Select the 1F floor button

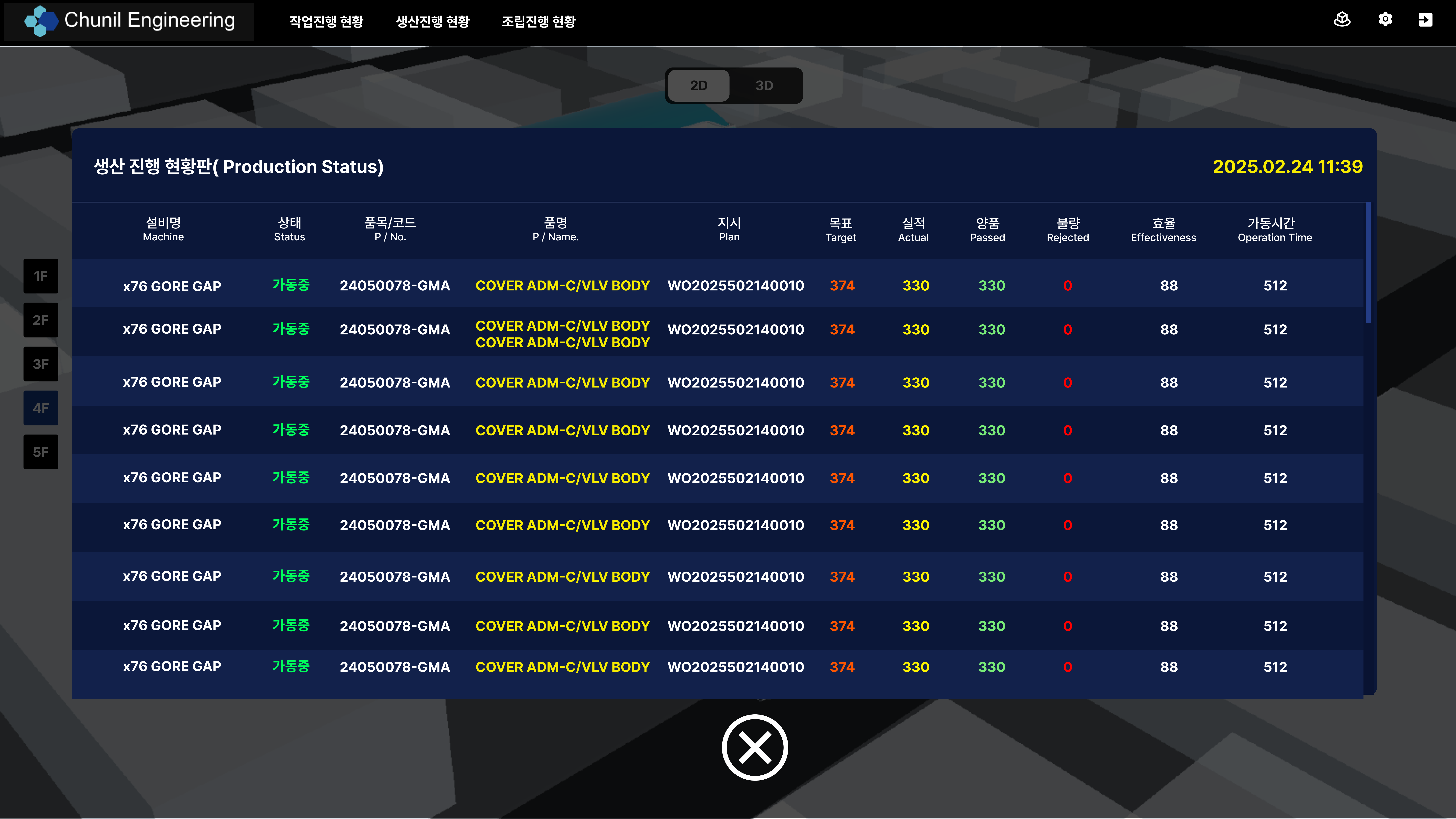pos(41,276)
